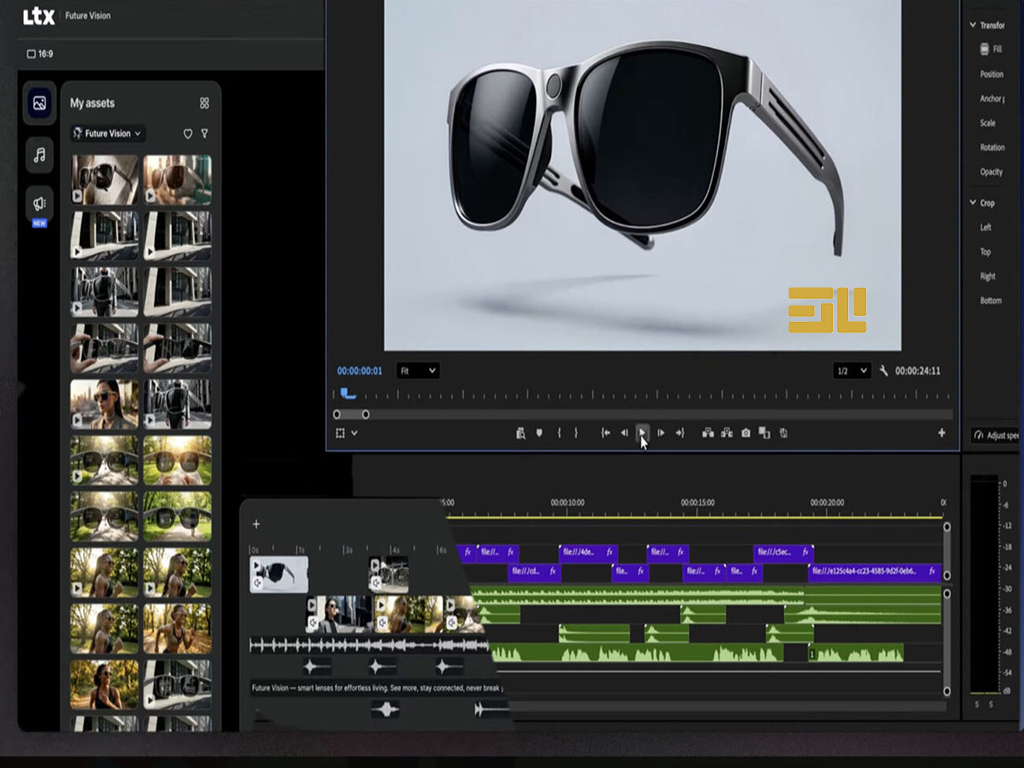Screen dimensions: 1024x768
Task: Grab the left handle of monitor zoom bar
Action: [337, 414]
